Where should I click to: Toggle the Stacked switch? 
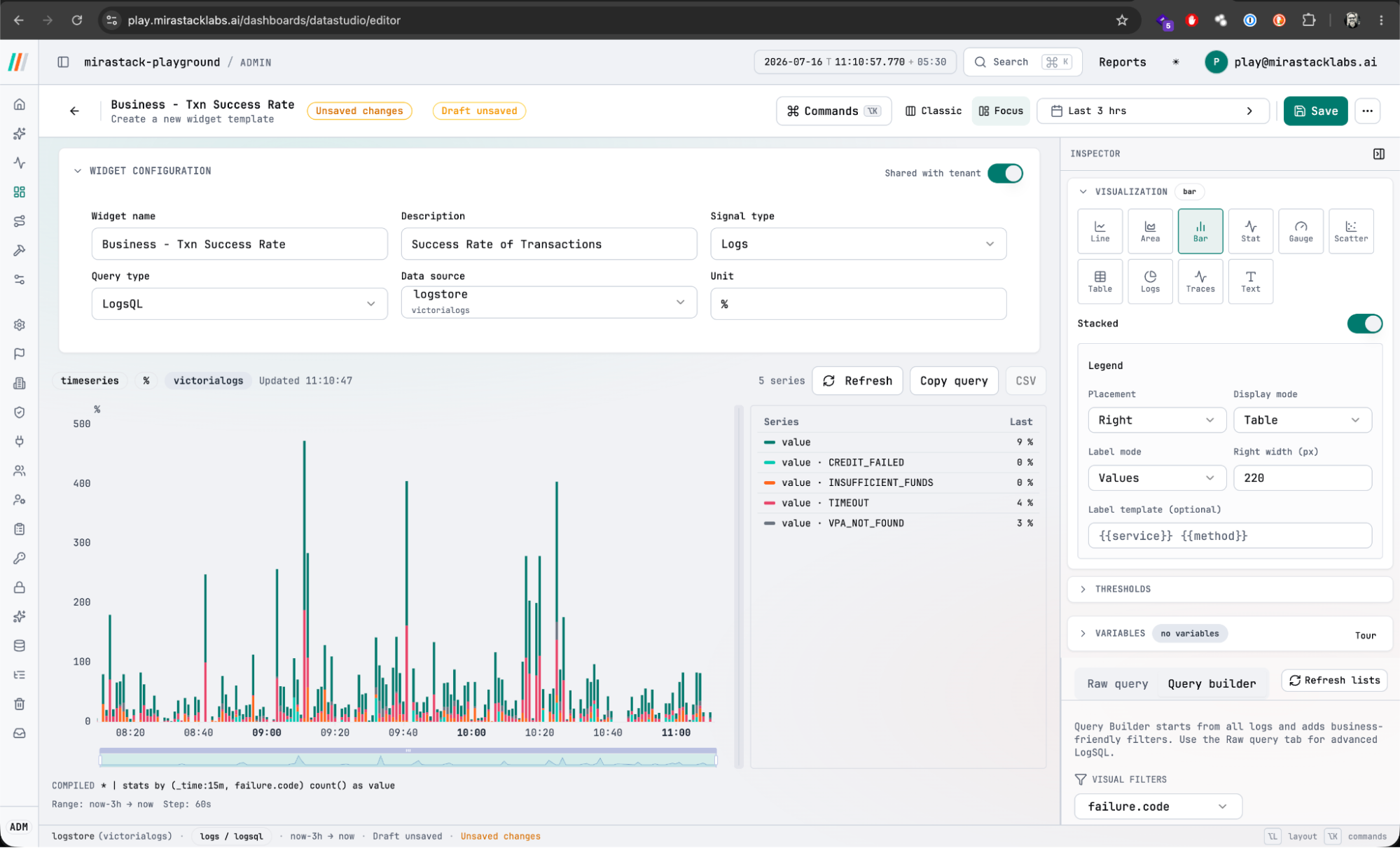[x=1364, y=324]
